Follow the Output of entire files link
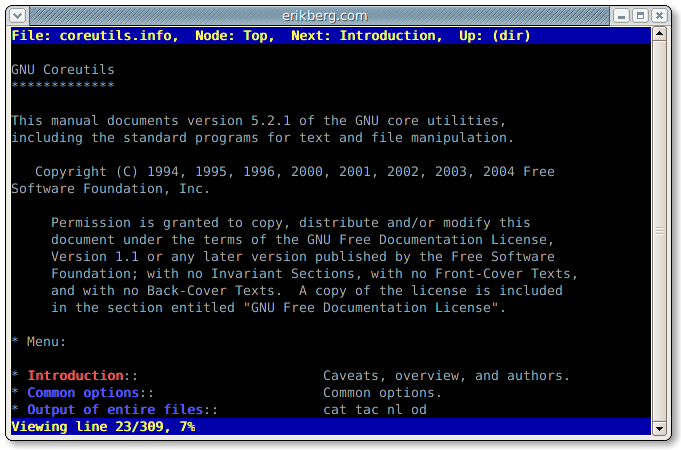The height and width of the screenshot is (450, 681). pos(115,410)
